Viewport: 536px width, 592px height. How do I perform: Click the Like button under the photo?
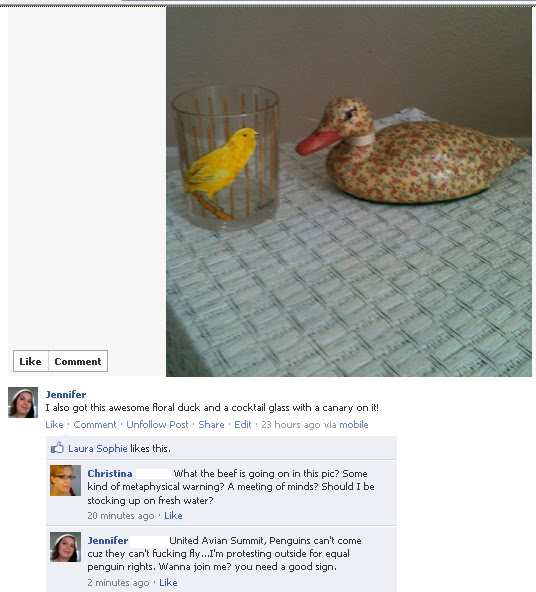pos(31,361)
